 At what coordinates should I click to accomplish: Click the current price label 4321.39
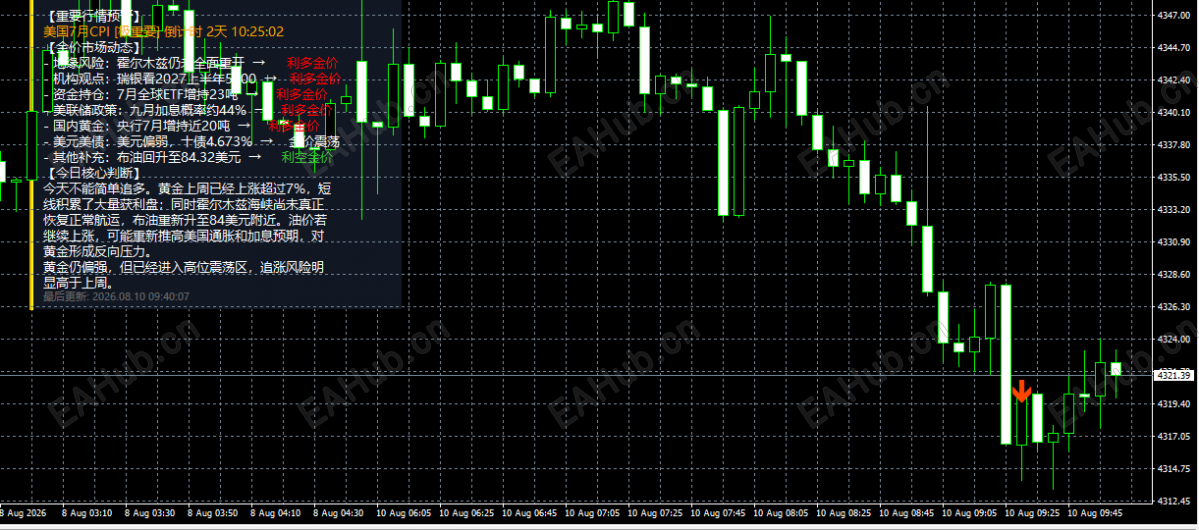[x=1175, y=375]
